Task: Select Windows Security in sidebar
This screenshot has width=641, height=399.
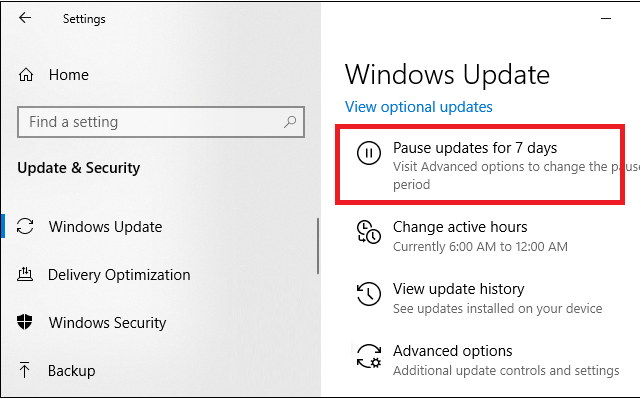Action: click(107, 323)
